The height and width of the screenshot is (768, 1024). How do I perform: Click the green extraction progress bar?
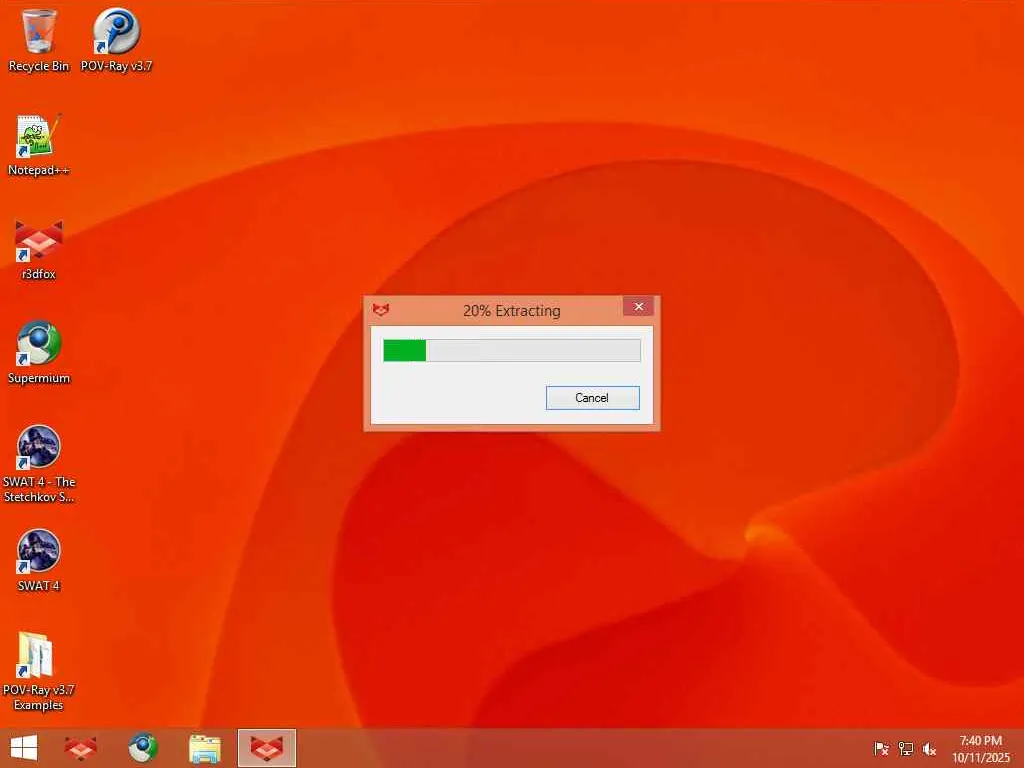(x=511, y=350)
